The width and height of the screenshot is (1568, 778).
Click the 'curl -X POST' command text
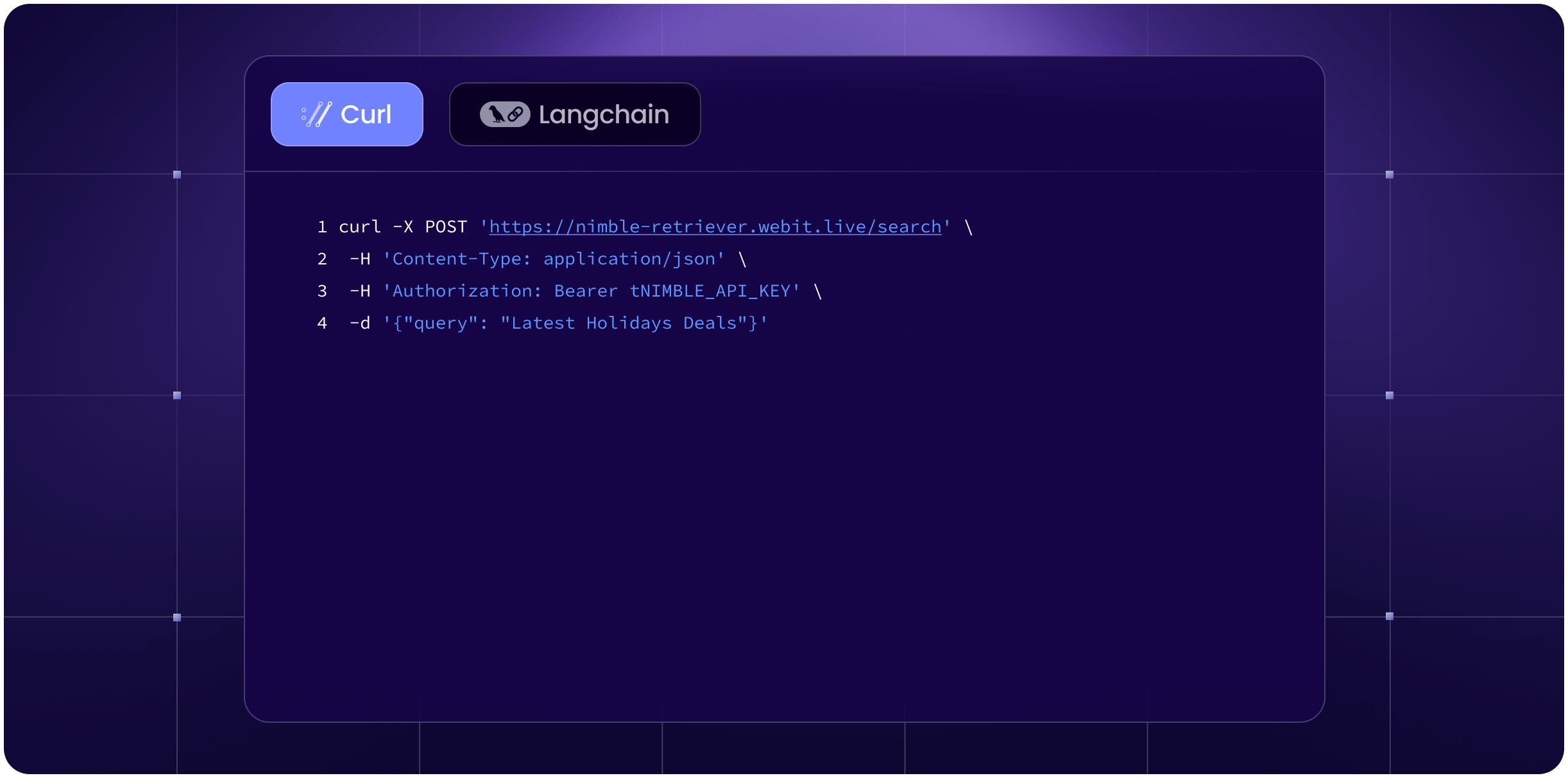[402, 227]
